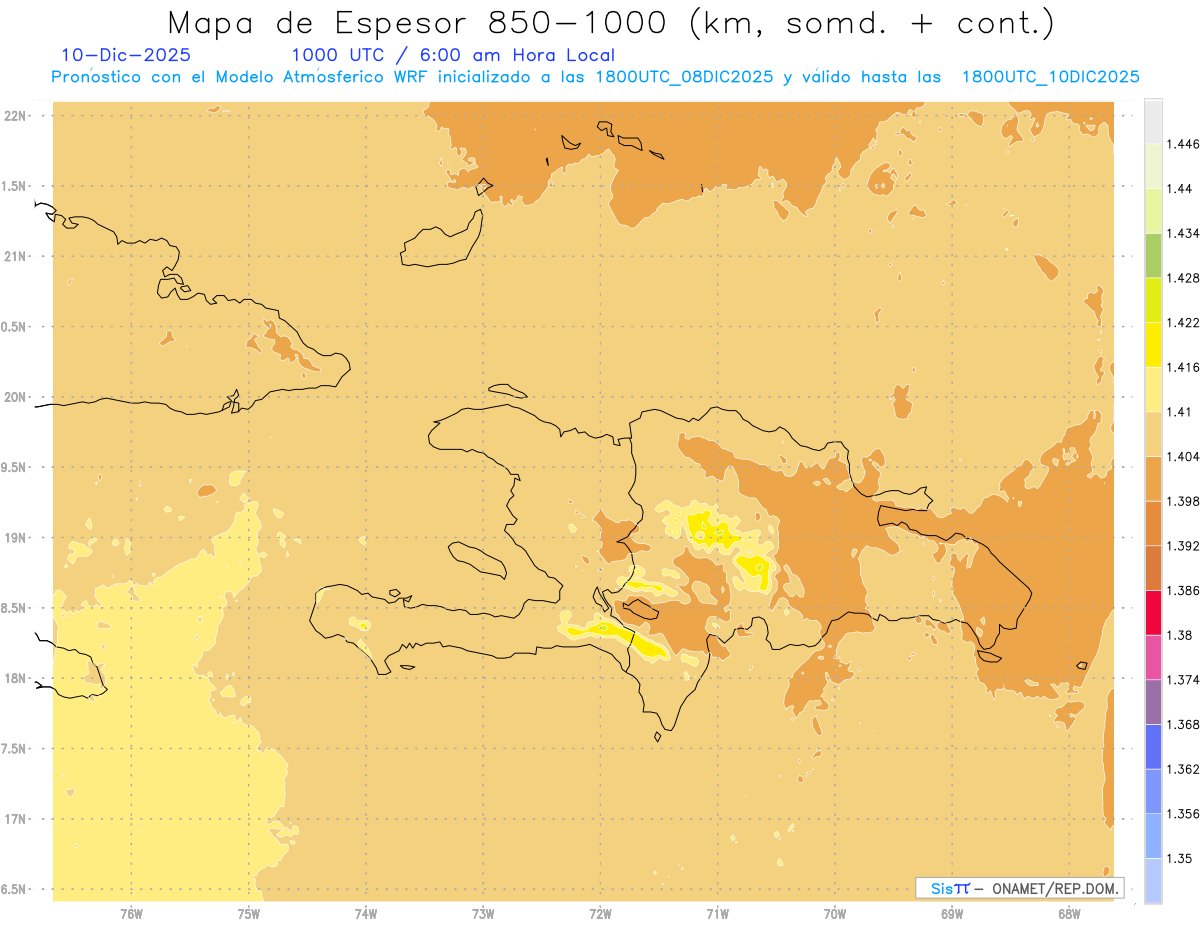Click the light blue colorbar segment between 1.35 and 1.356
Image resolution: width=1200 pixels, height=927 pixels.
coord(1153,836)
